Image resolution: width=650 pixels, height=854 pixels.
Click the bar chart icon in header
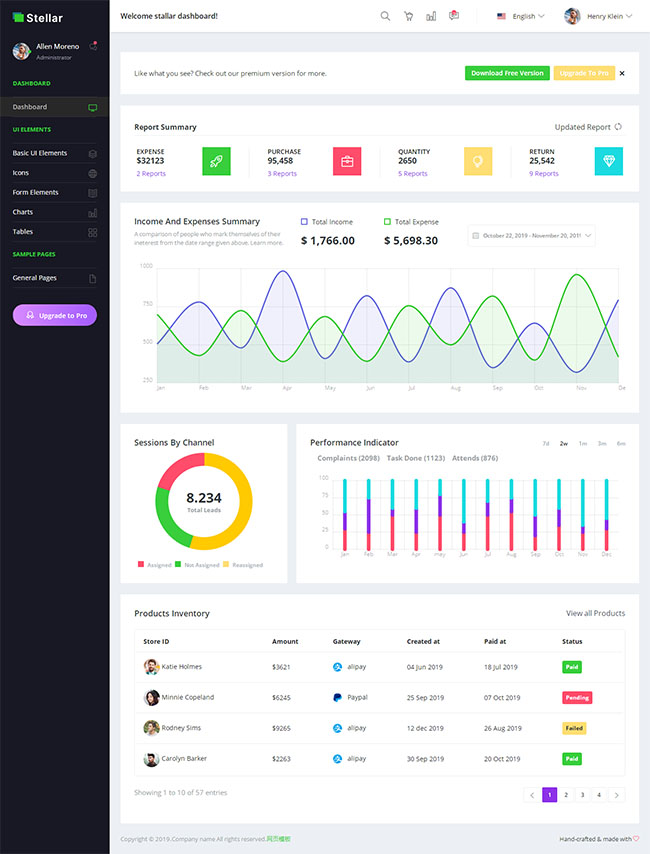click(431, 16)
